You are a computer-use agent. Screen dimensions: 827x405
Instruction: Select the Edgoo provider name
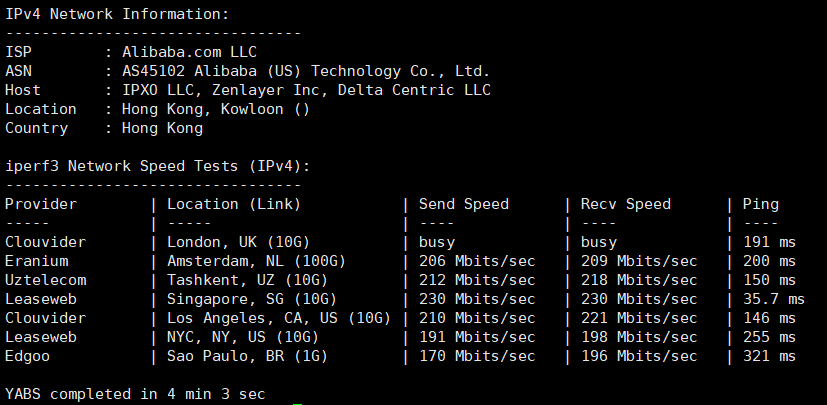[28, 356]
